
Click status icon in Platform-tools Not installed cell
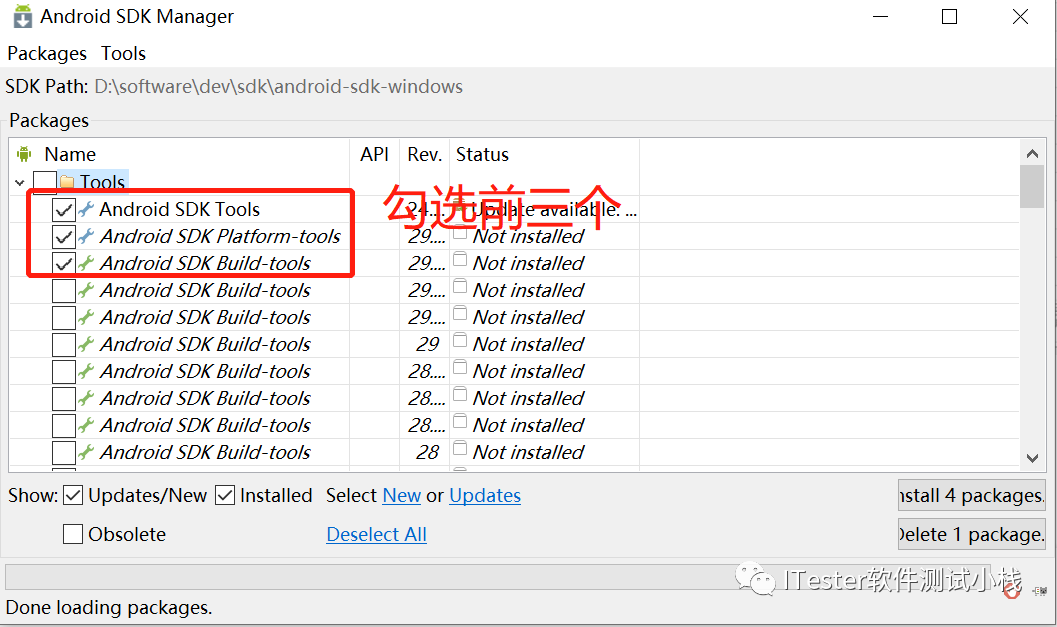[x=460, y=233]
